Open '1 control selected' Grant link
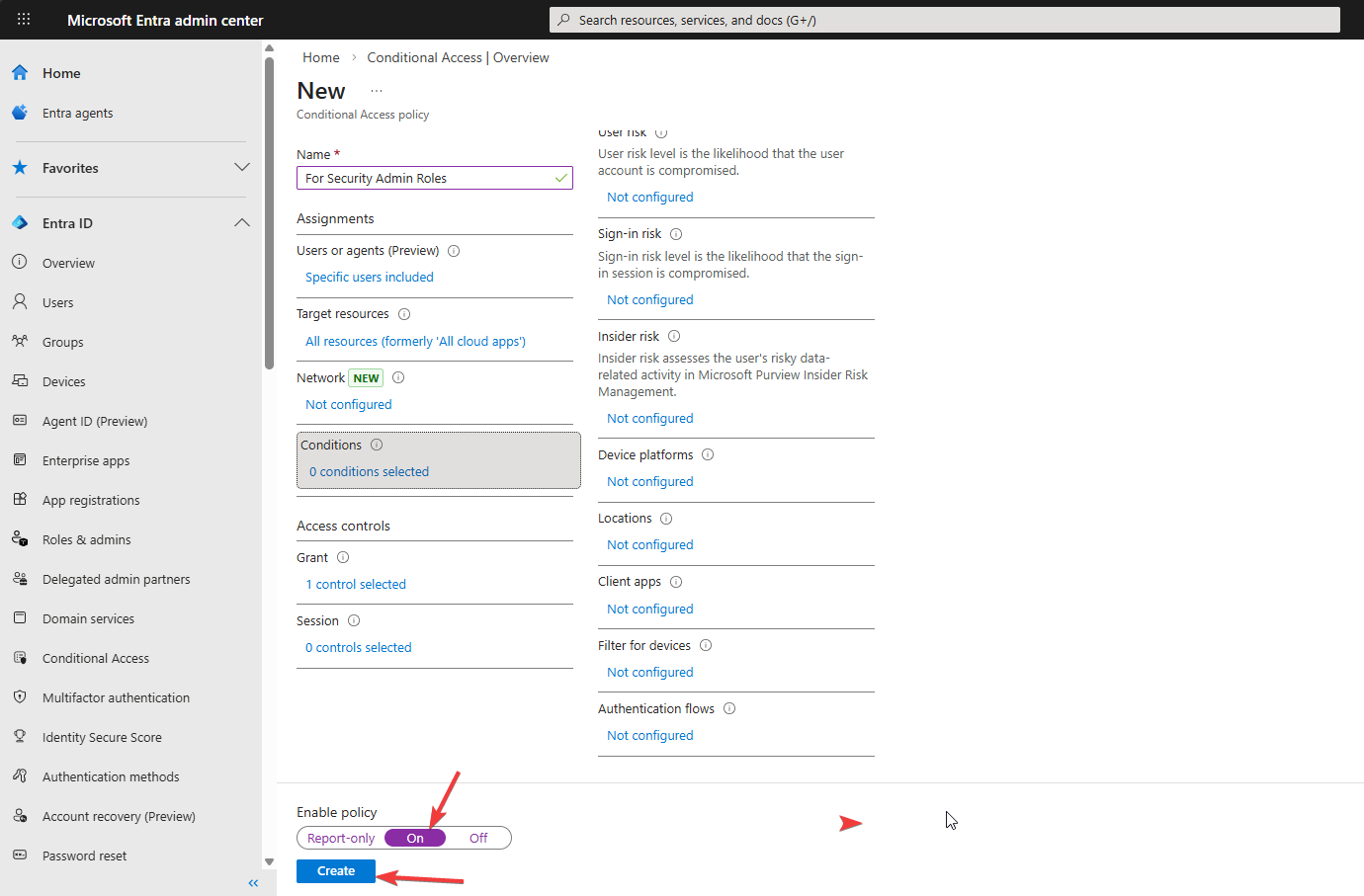Screen dimensions: 1364x896 click(356, 585)
